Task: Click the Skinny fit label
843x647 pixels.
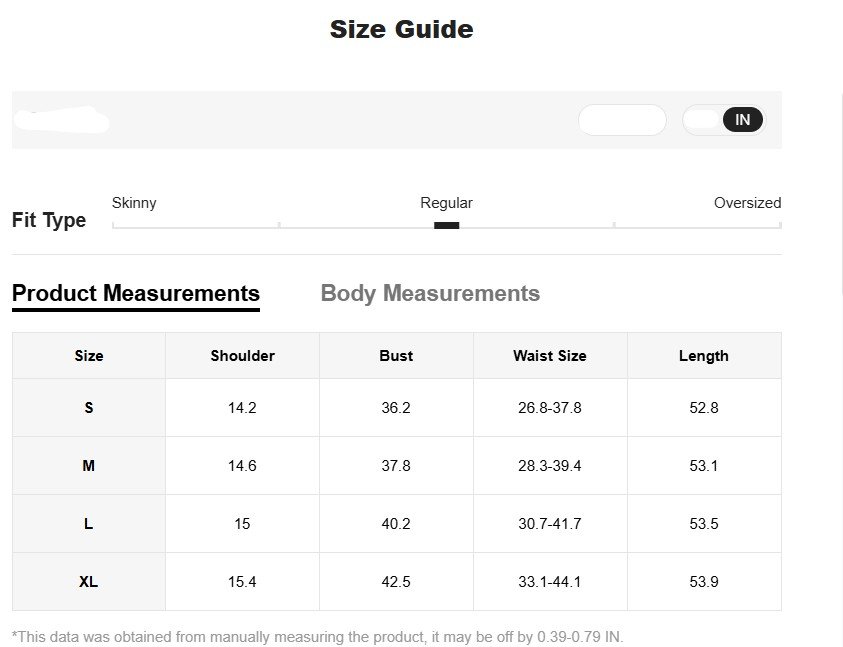Action: pos(134,203)
